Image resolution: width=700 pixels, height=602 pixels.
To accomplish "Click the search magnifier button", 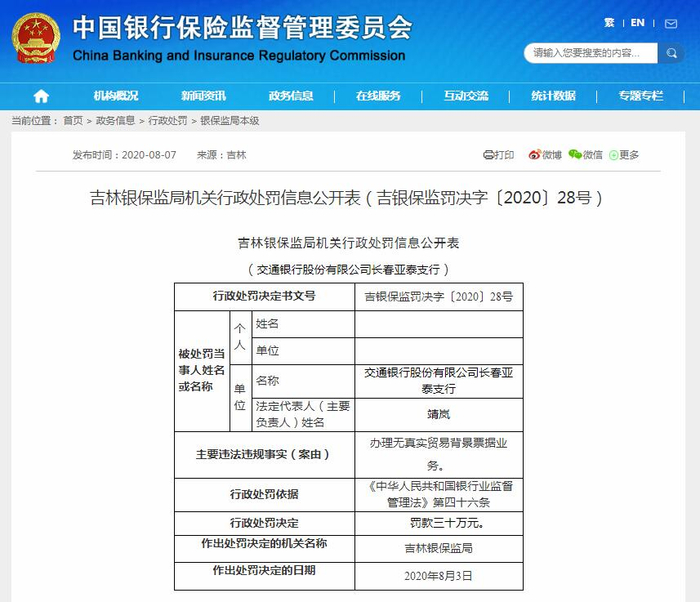I will tap(671, 53).
